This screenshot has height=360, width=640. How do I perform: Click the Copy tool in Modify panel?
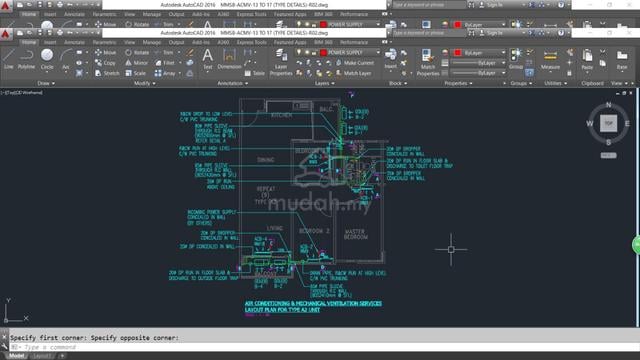click(x=105, y=63)
